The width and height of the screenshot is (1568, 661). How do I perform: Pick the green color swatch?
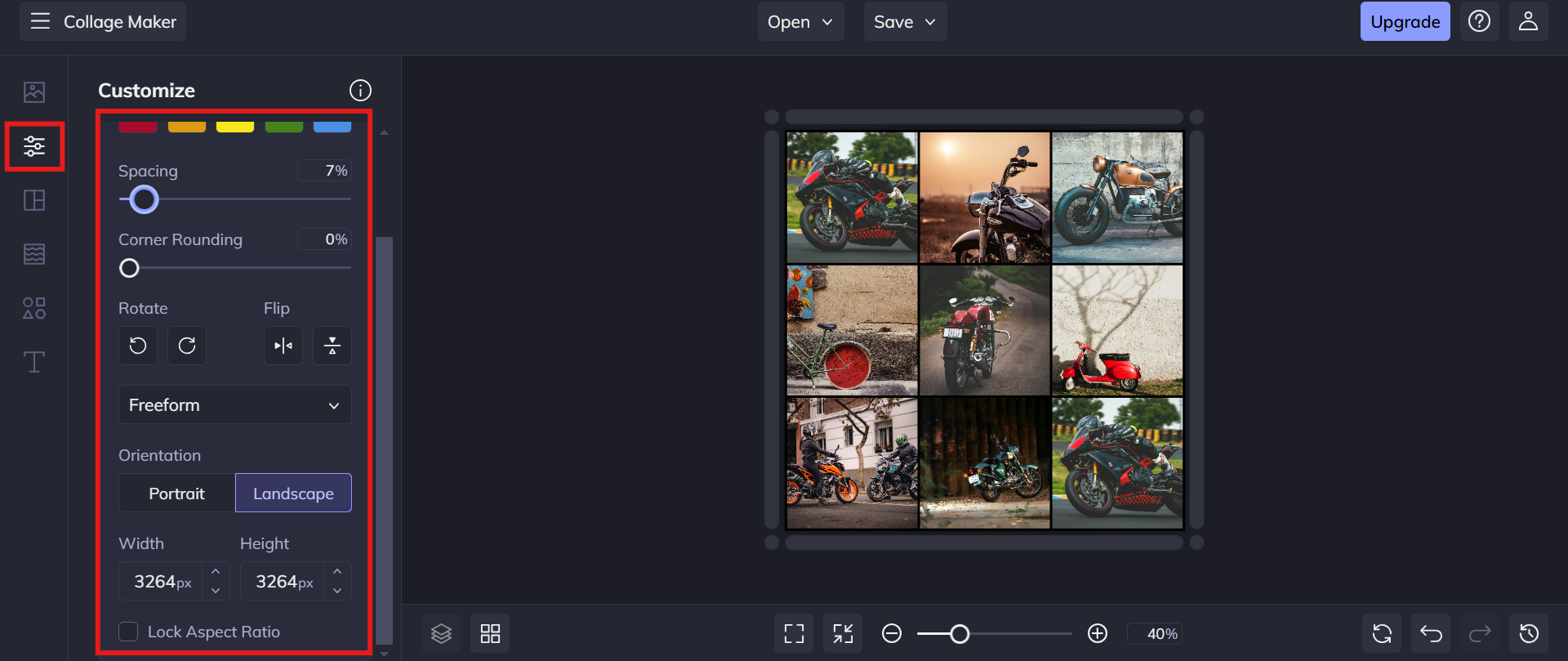[x=284, y=127]
